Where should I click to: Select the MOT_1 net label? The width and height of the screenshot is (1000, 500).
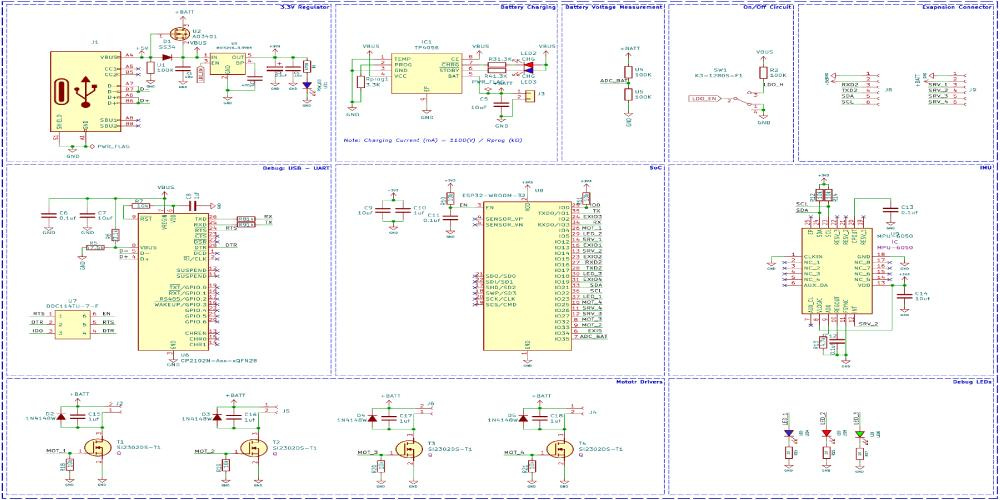[56, 450]
